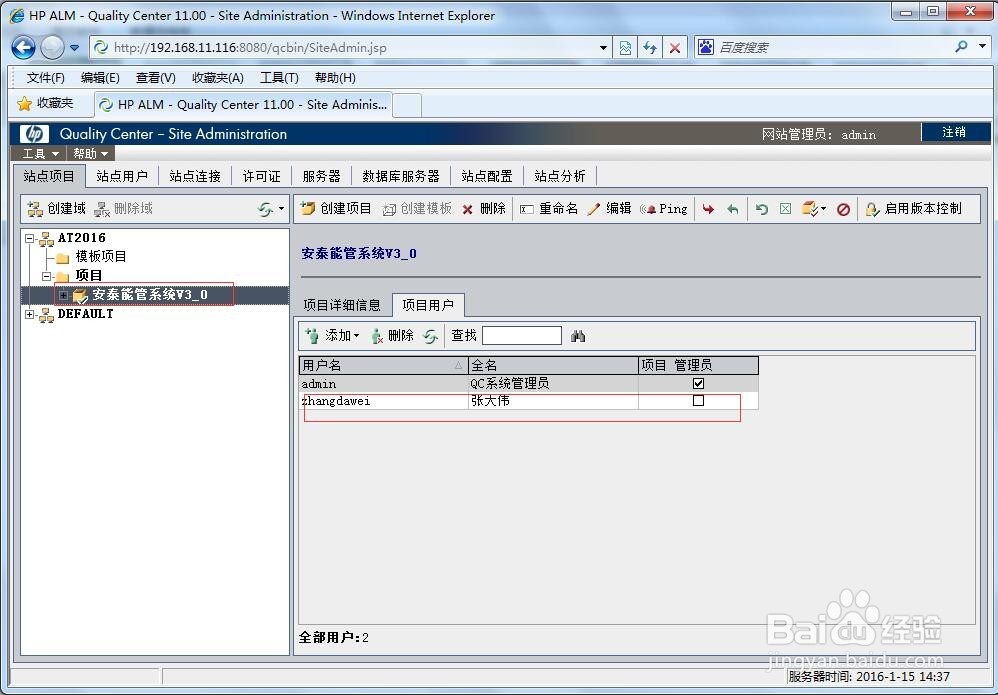998x695 pixels.
Task: Select the DEFAULT domain in tree
Action: point(85,314)
